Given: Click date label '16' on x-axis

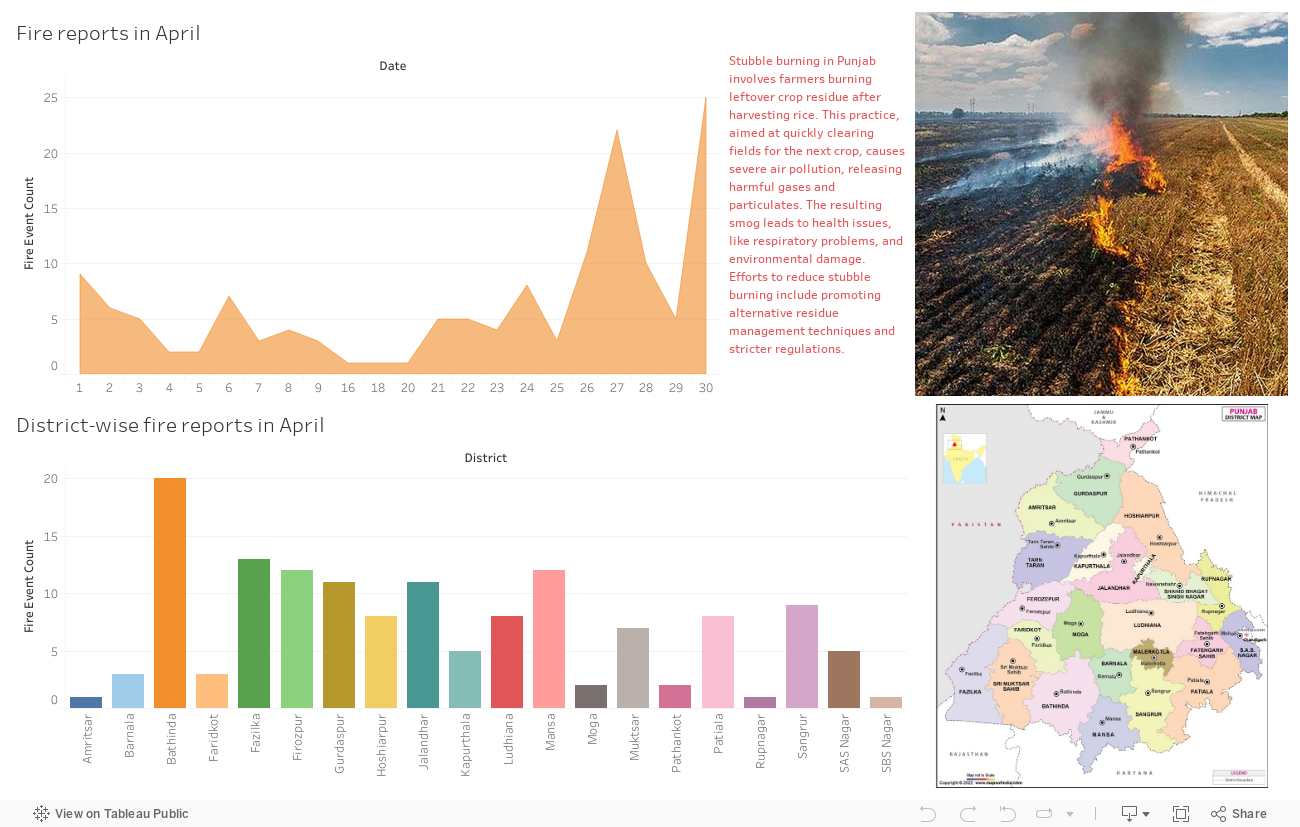Looking at the screenshot, I should (348, 388).
